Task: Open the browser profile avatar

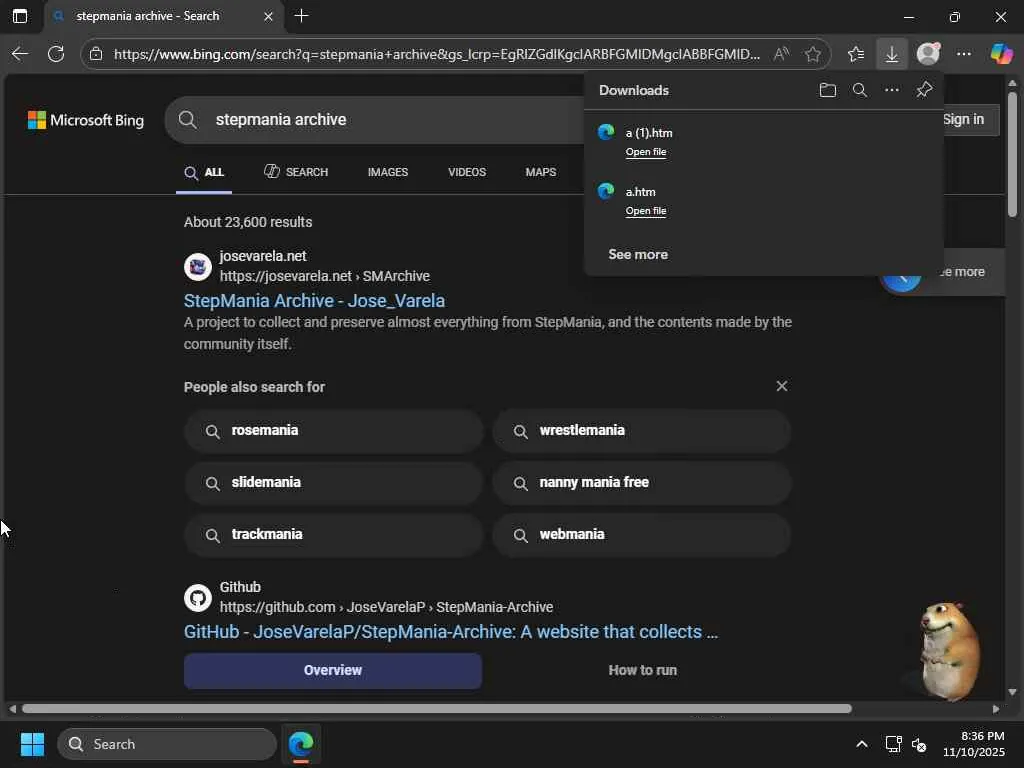Action: point(928,54)
